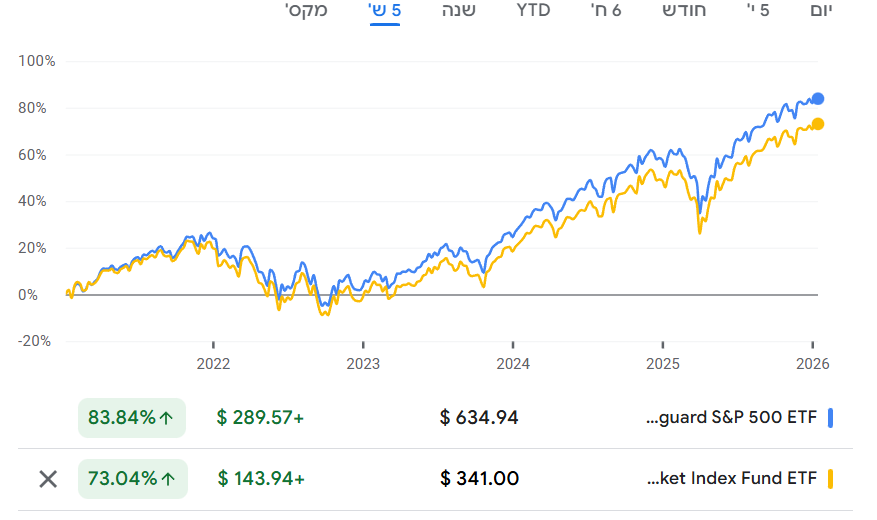
Task: Switch to the 5 י' (5 days) range
Action: click(x=759, y=11)
